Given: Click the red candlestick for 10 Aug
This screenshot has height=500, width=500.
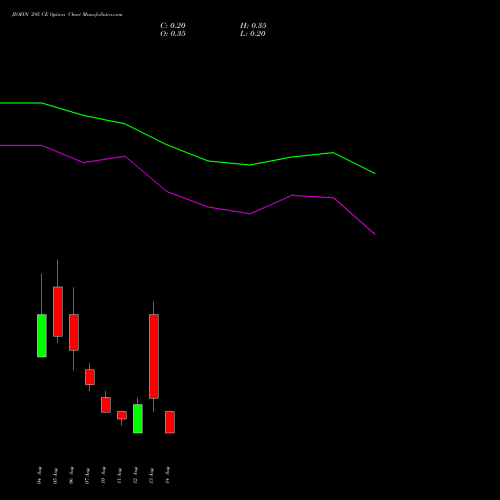Looking at the screenshot, I should (106, 405).
